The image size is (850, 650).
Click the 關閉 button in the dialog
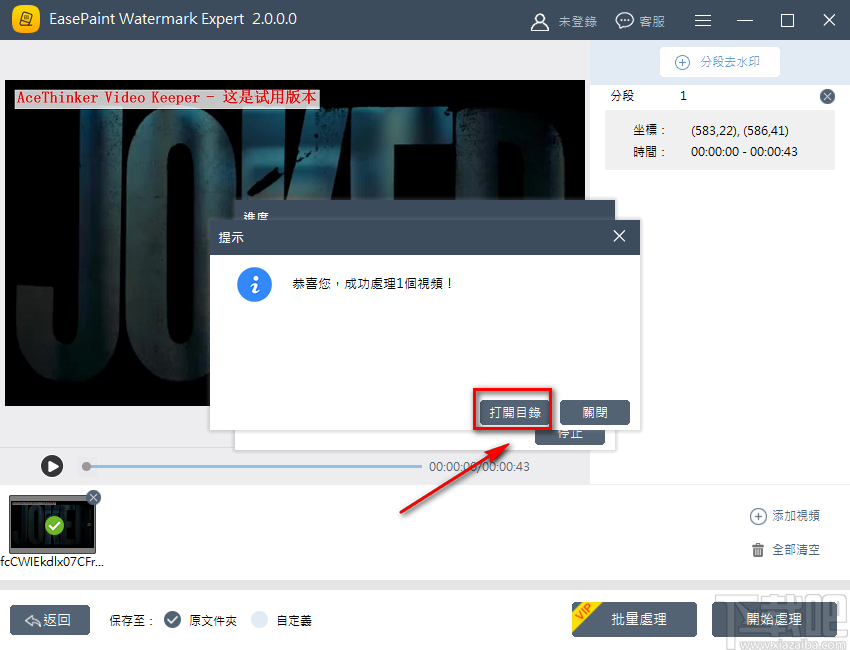pos(595,412)
